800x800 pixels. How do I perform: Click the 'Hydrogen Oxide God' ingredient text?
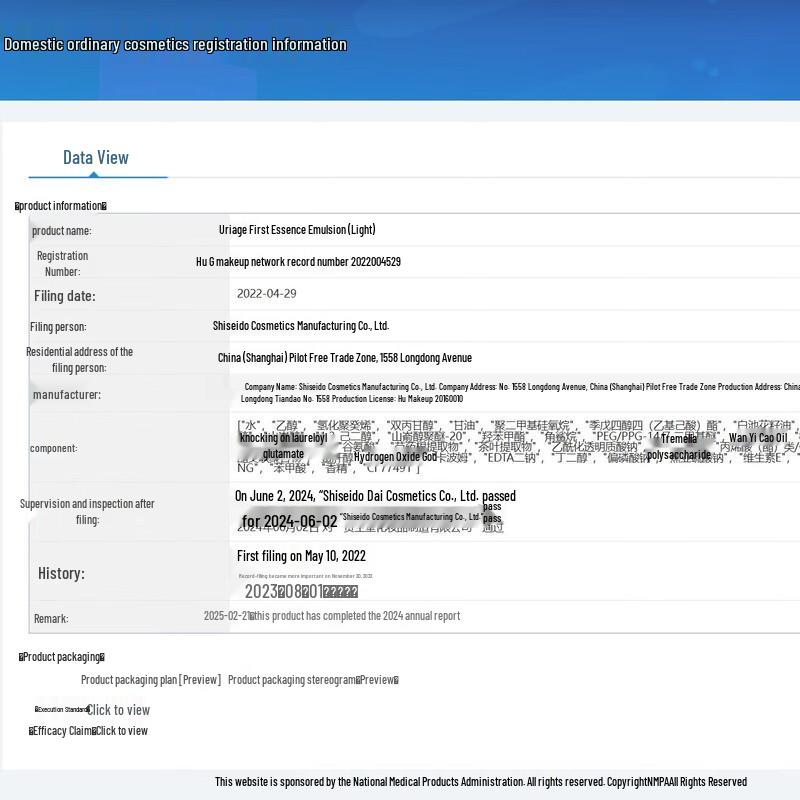click(x=395, y=456)
